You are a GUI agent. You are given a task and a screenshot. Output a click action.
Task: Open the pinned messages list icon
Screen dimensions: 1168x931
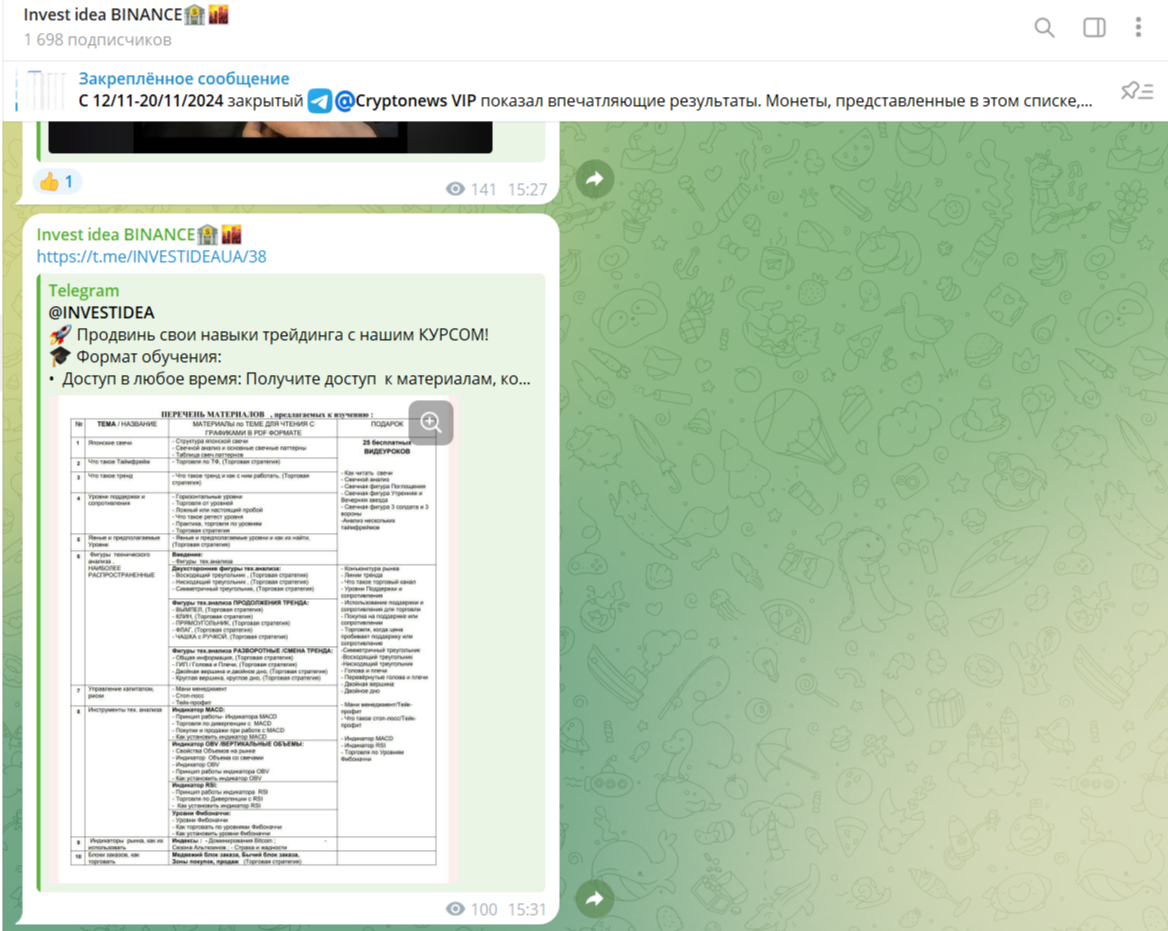pyautogui.click(x=1137, y=91)
